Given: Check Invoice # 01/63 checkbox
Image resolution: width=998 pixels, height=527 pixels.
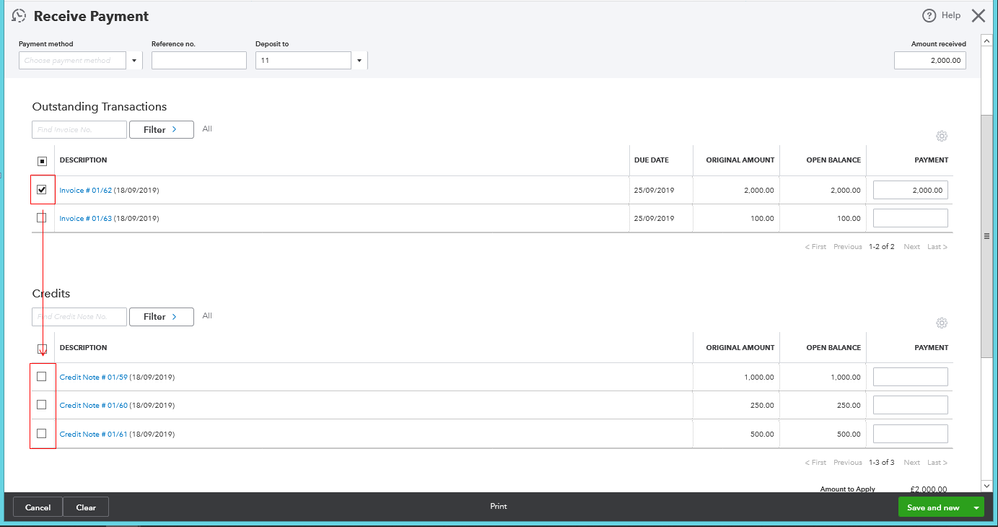Looking at the screenshot, I should tap(42, 218).
